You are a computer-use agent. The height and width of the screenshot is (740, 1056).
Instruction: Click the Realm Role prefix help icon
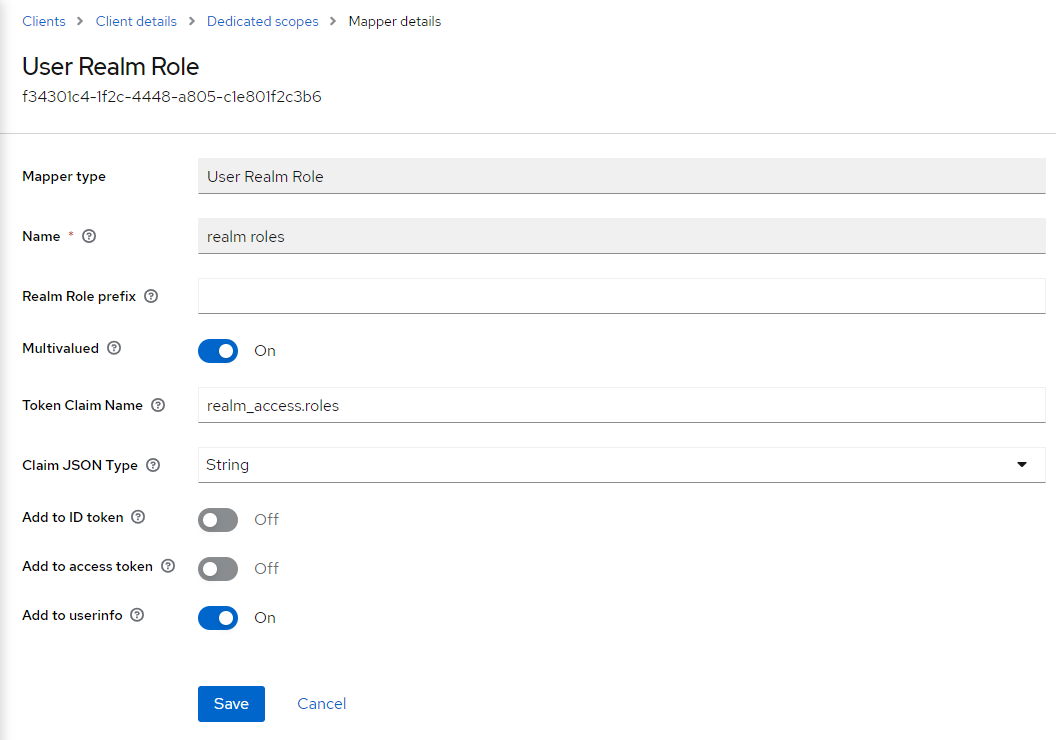tap(150, 296)
